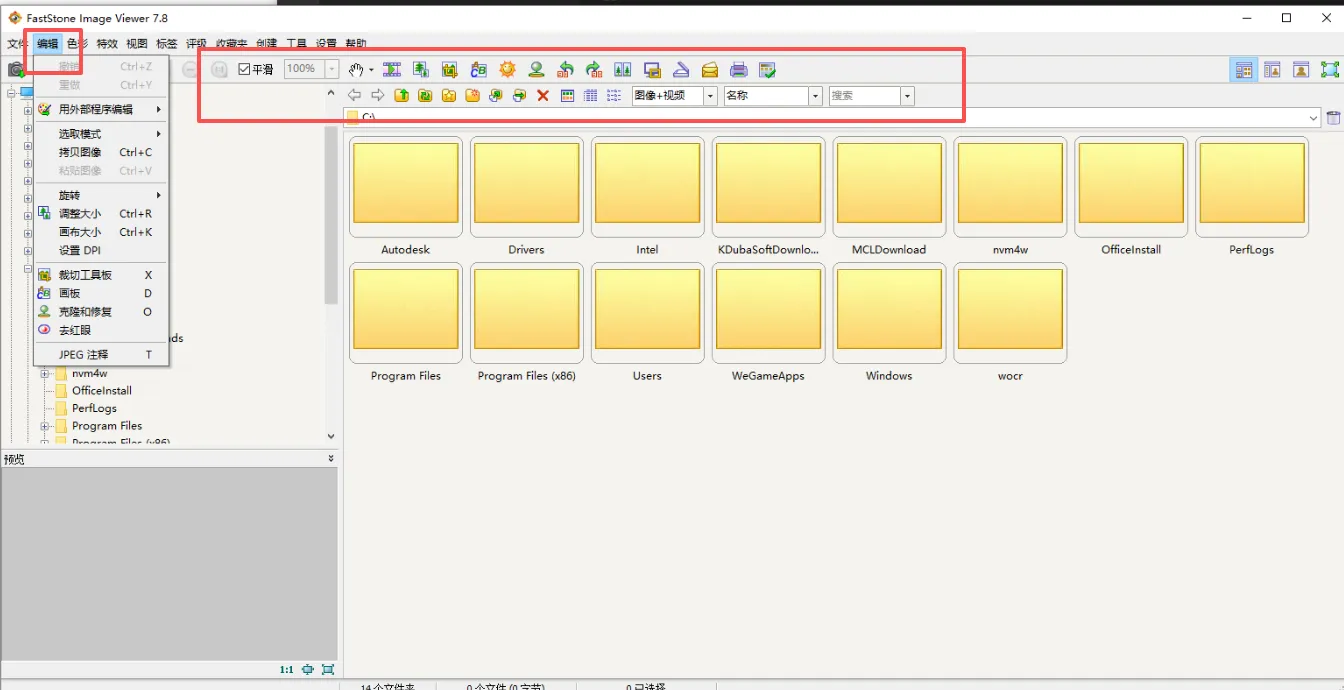This screenshot has width=1344, height=690.
Task: Rotate left using the toolbar icon
Action: (x=565, y=69)
